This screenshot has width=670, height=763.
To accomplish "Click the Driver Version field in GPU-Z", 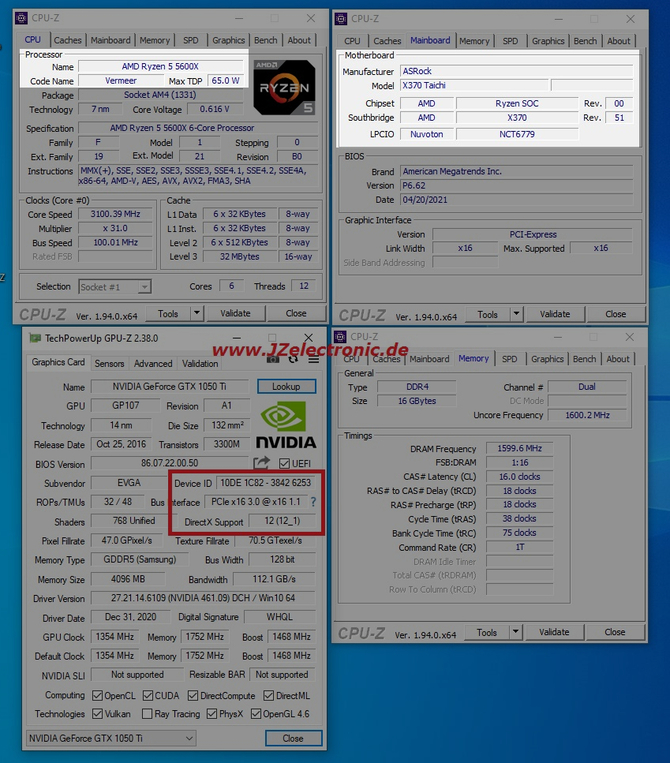I will tap(203, 598).
